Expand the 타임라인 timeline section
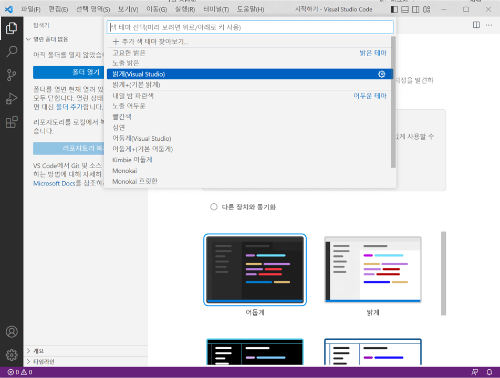 [29, 362]
